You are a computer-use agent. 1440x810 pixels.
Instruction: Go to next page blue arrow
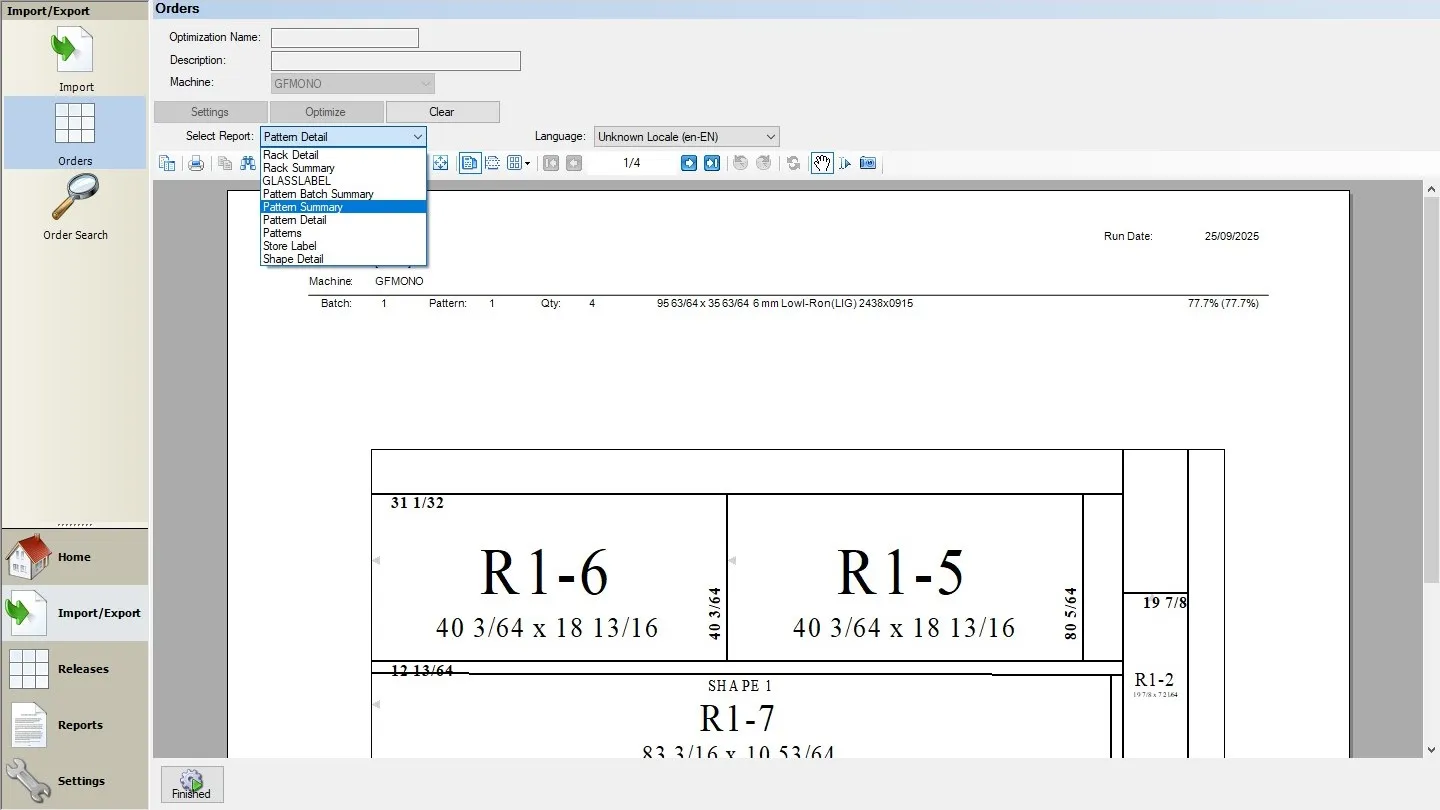(x=689, y=163)
